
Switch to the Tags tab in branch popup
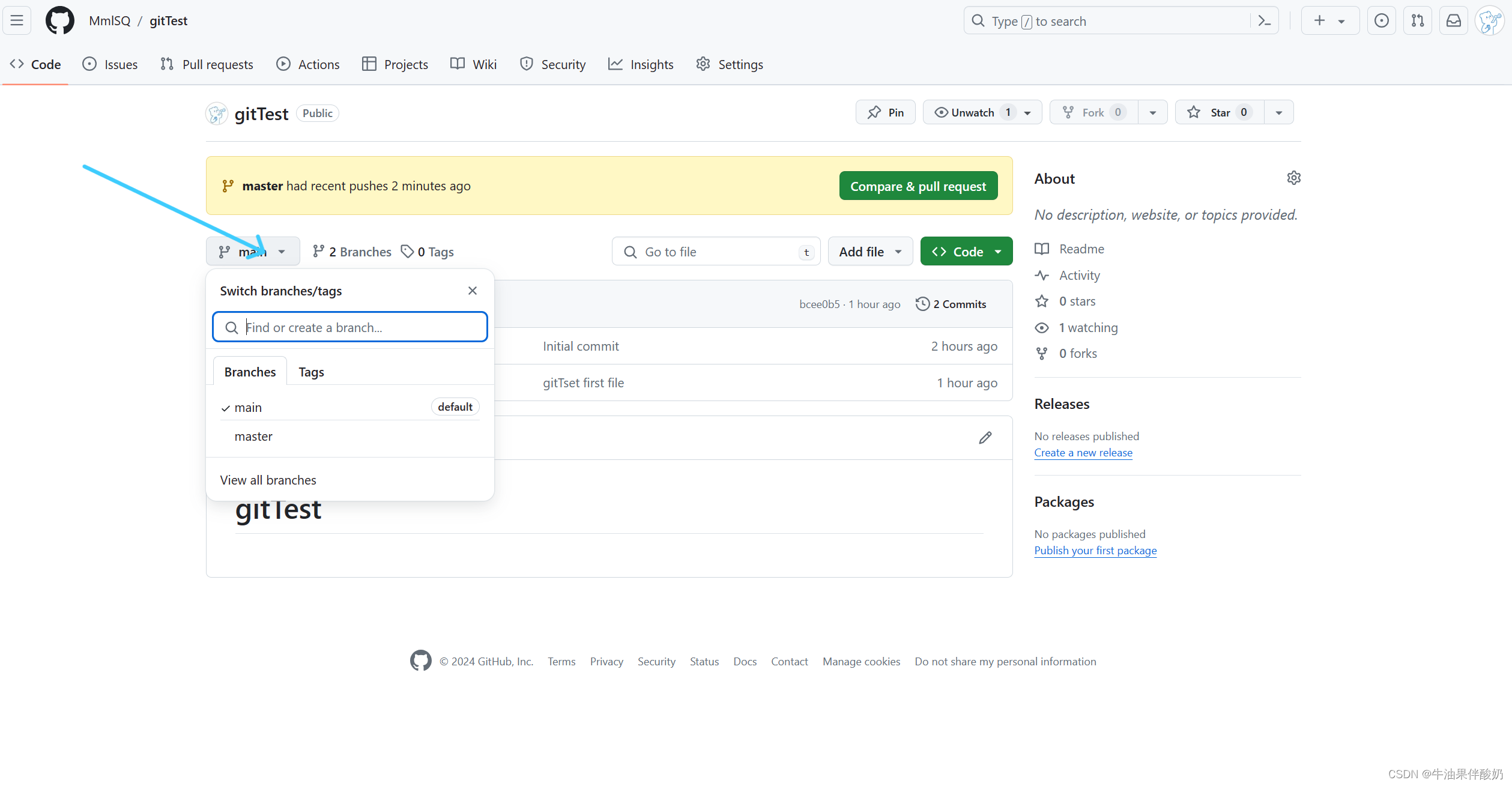tap(311, 372)
